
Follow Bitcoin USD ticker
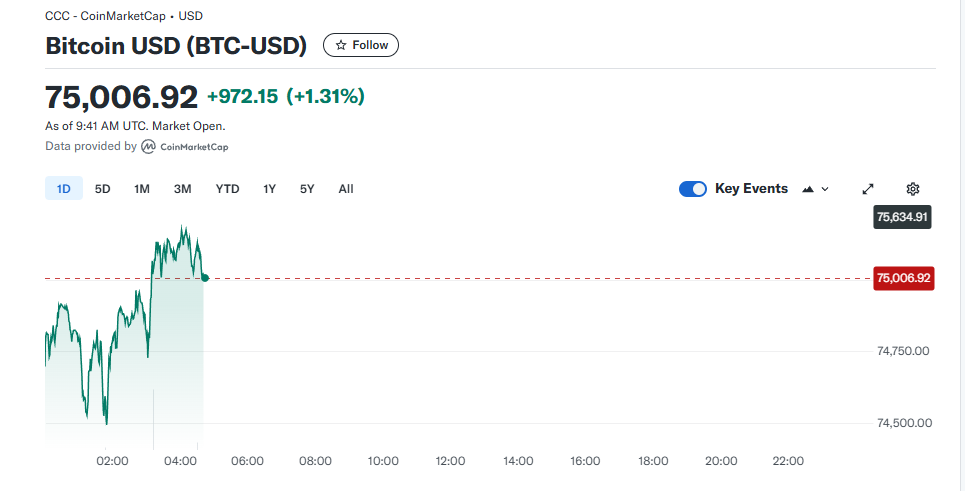click(361, 46)
